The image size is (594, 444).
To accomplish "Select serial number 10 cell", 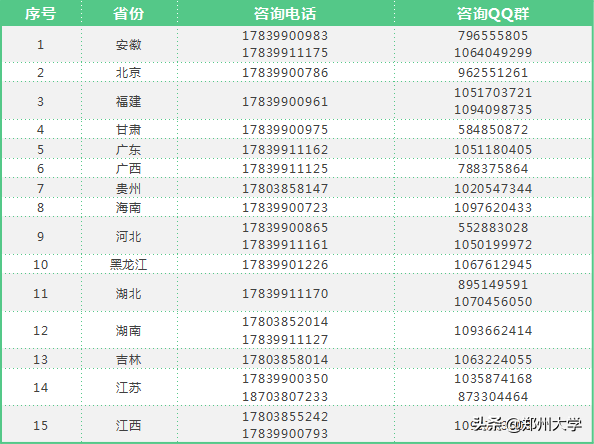I will [x=41, y=264].
